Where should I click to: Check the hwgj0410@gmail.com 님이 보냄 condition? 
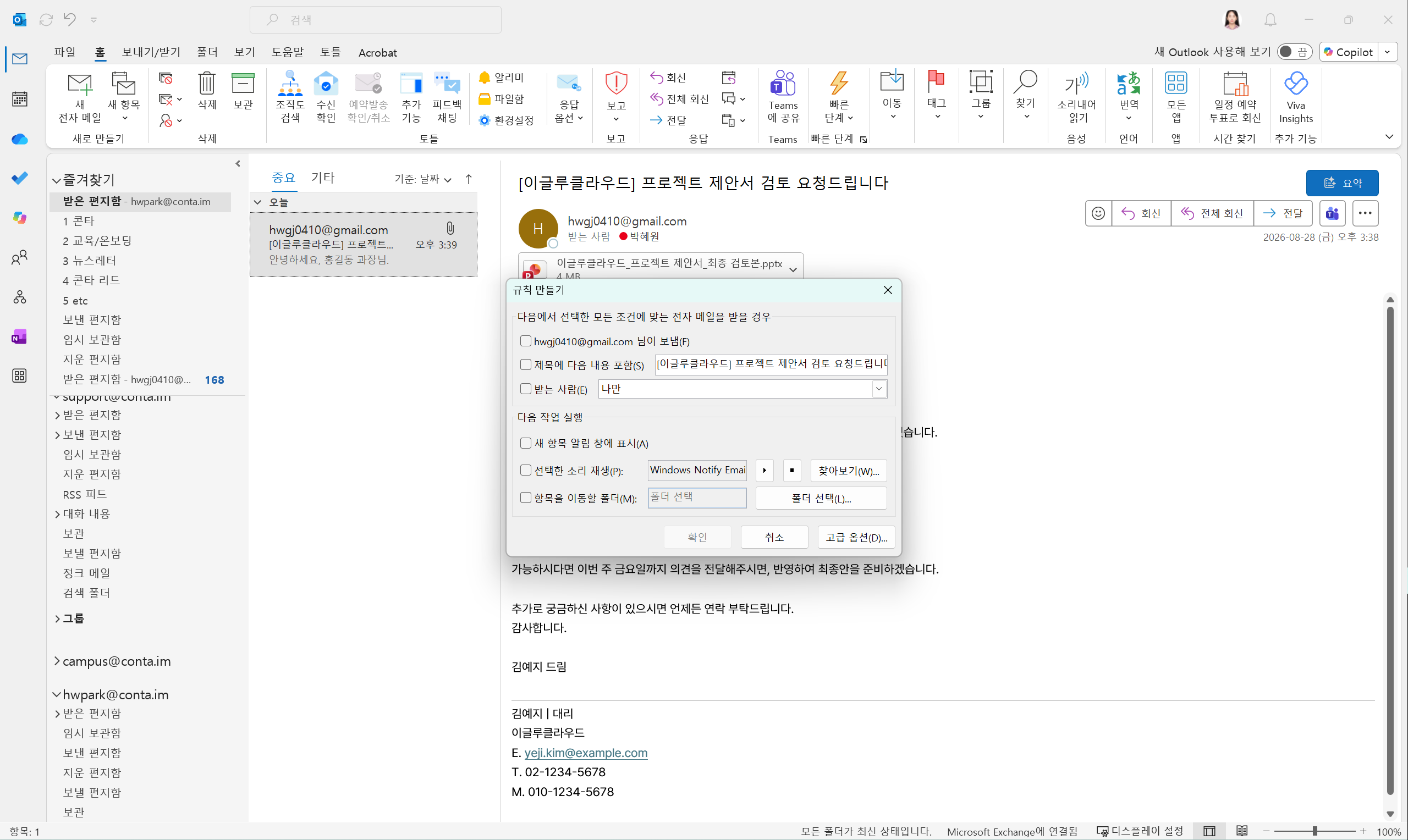(x=525, y=341)
